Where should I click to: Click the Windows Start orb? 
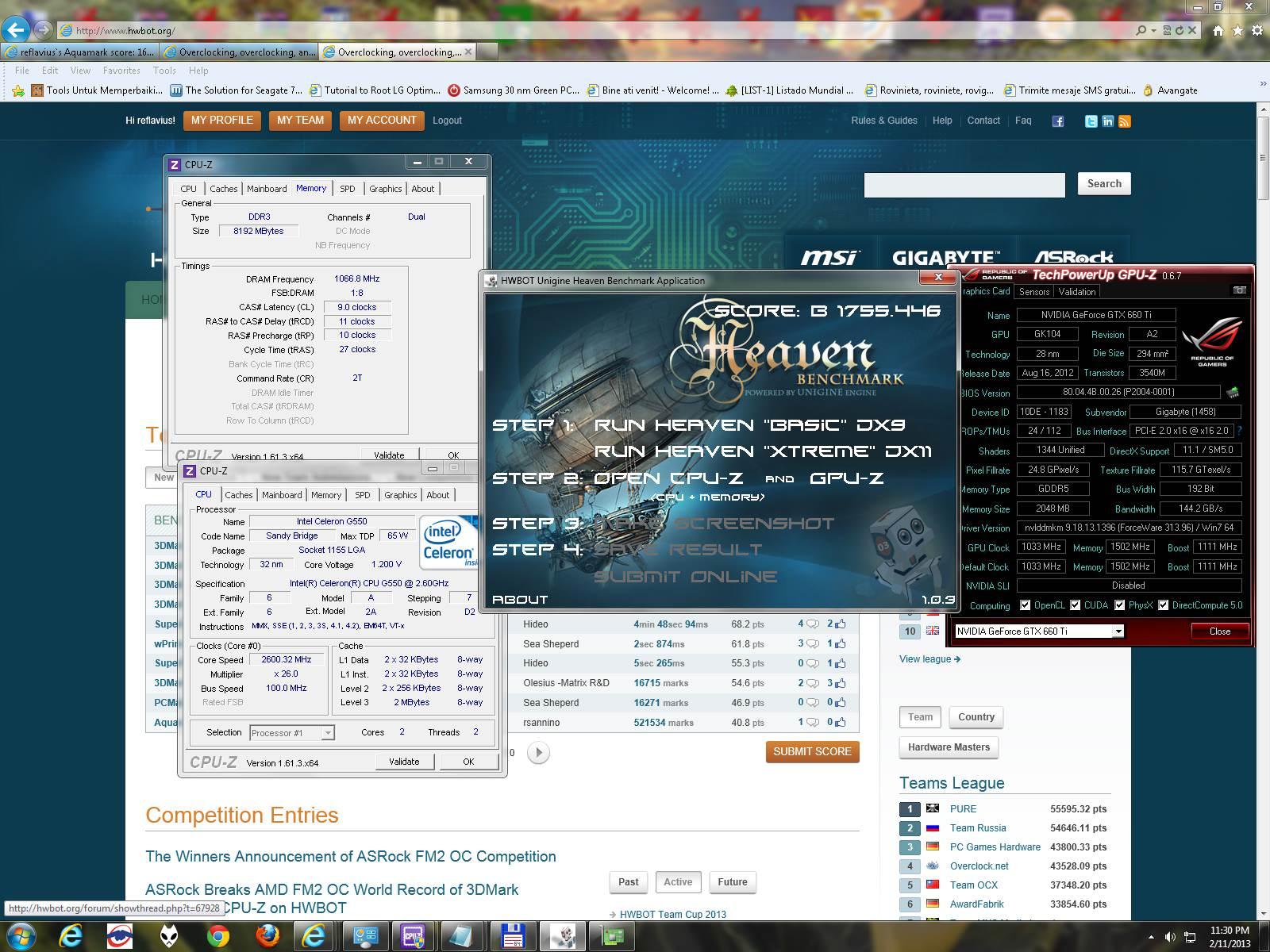click(x=21, y=936)
